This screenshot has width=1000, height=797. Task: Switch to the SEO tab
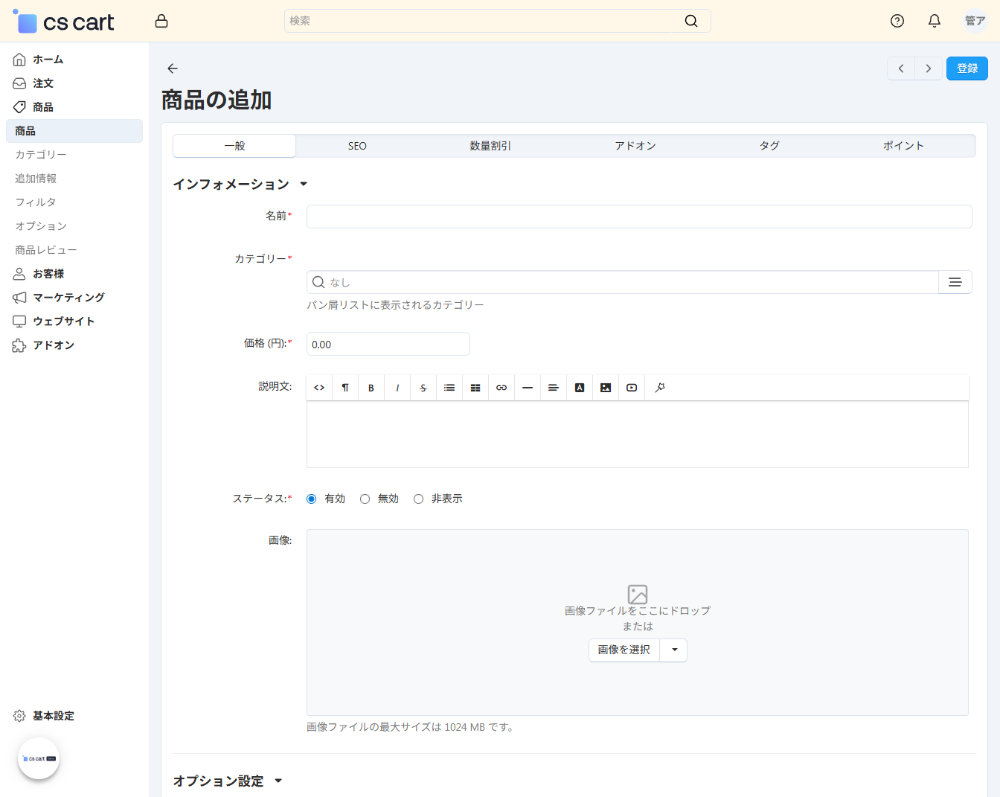click(357, 145)
